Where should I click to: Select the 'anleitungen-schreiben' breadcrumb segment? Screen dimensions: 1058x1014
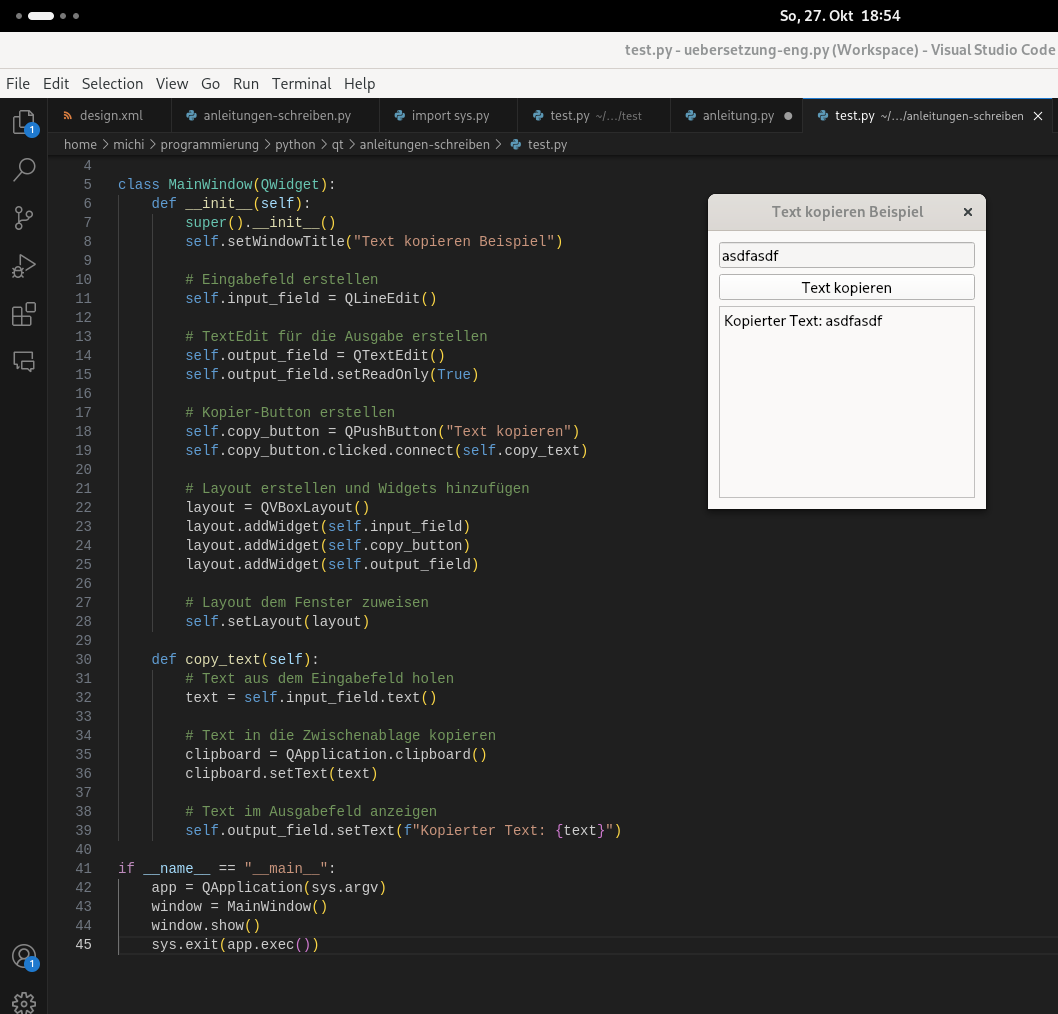(424, 144)
